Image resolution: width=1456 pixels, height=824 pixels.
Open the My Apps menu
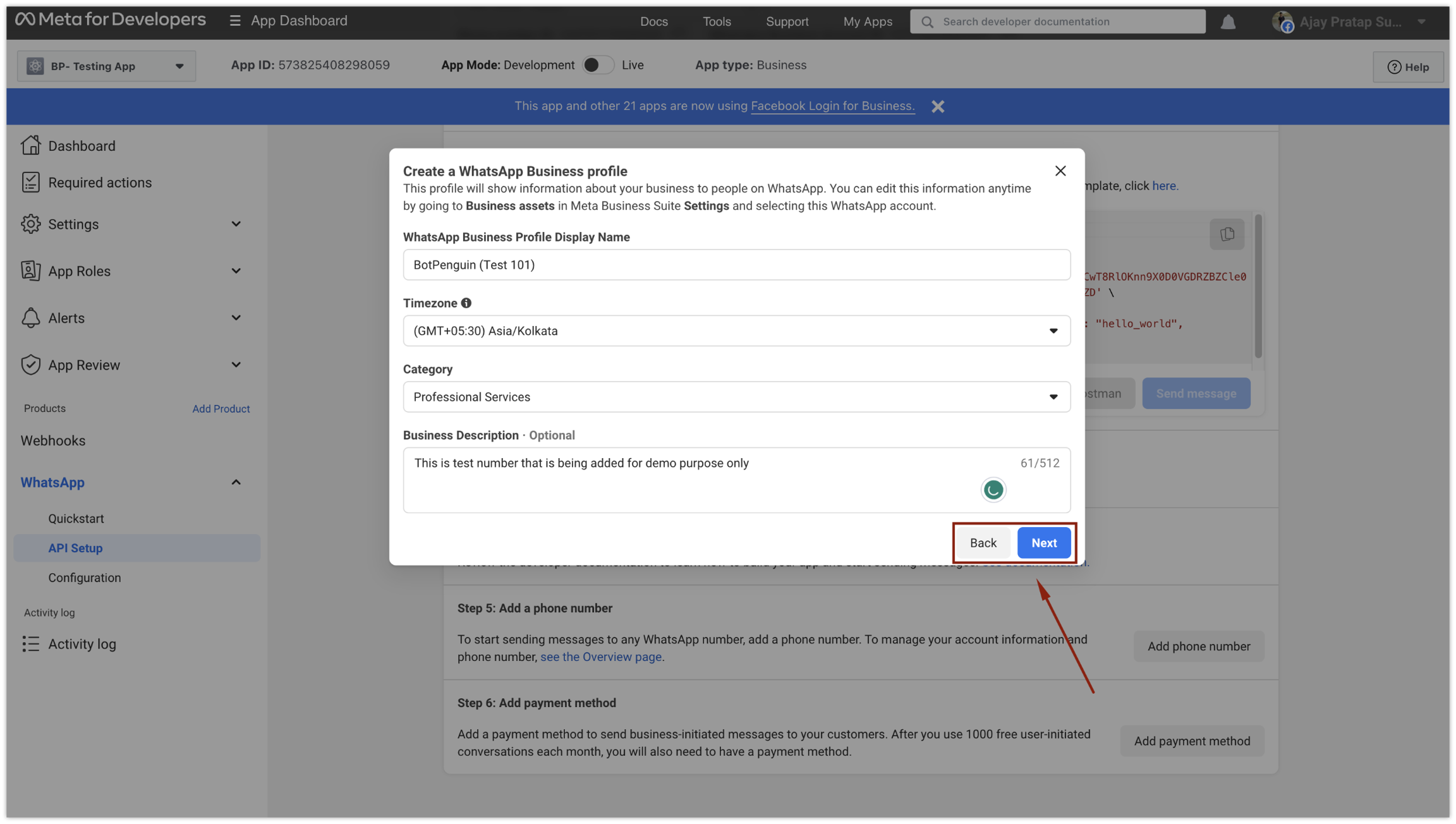coord(867,21)
